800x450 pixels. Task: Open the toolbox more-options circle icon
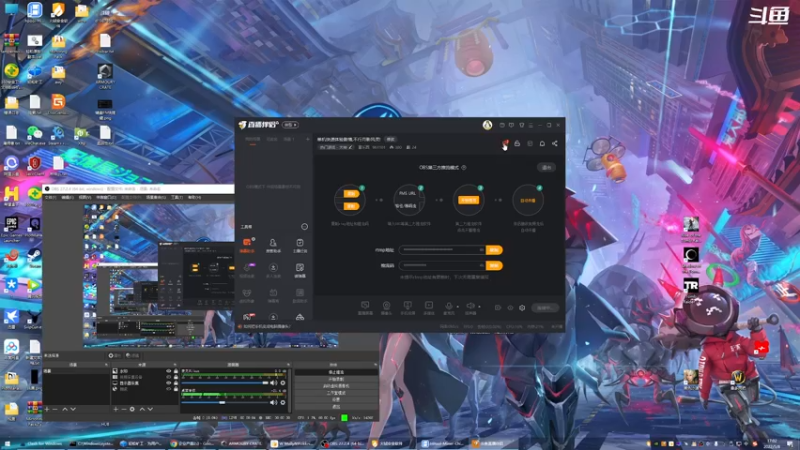coord(305,227)
